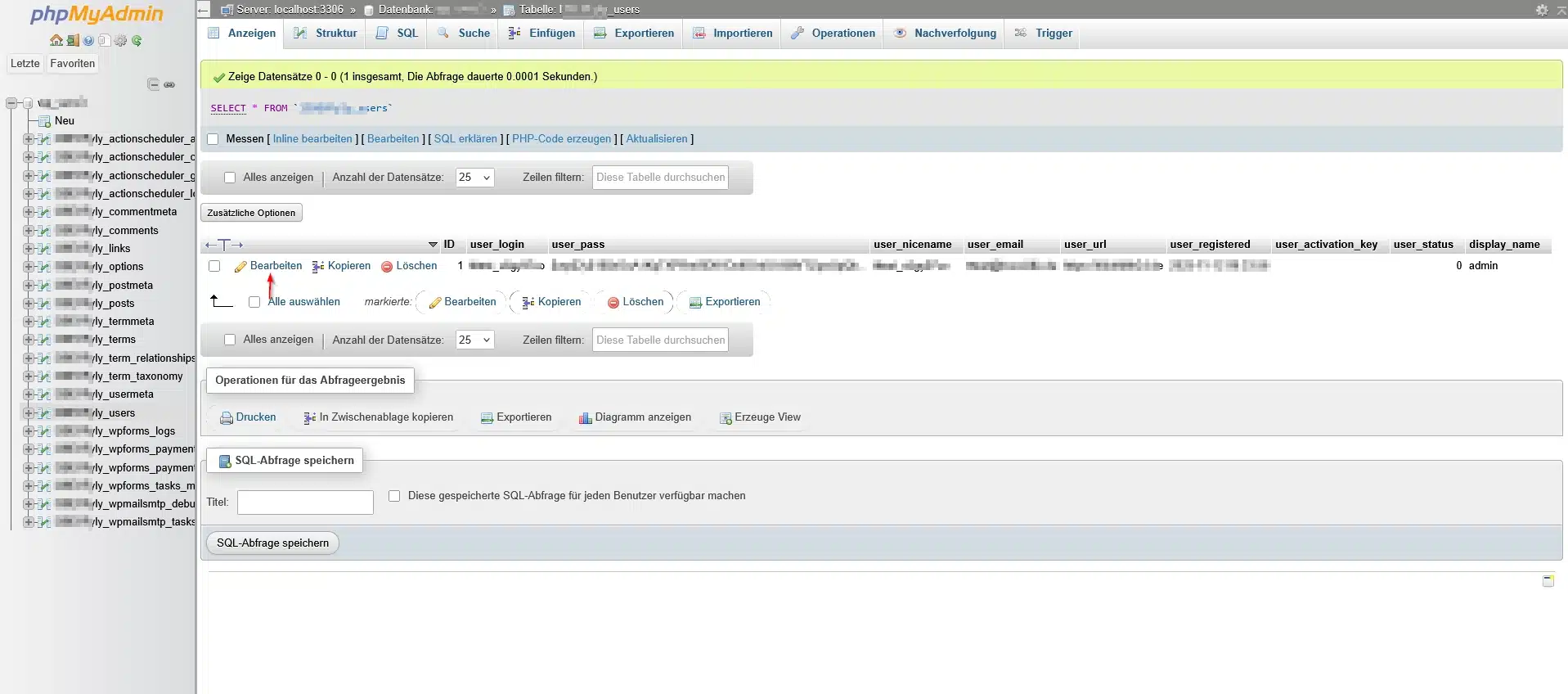Screen dimensions: 1568x694
Task: Click the red delete icon beside Löschen
Action: click(x=387, y=267)
